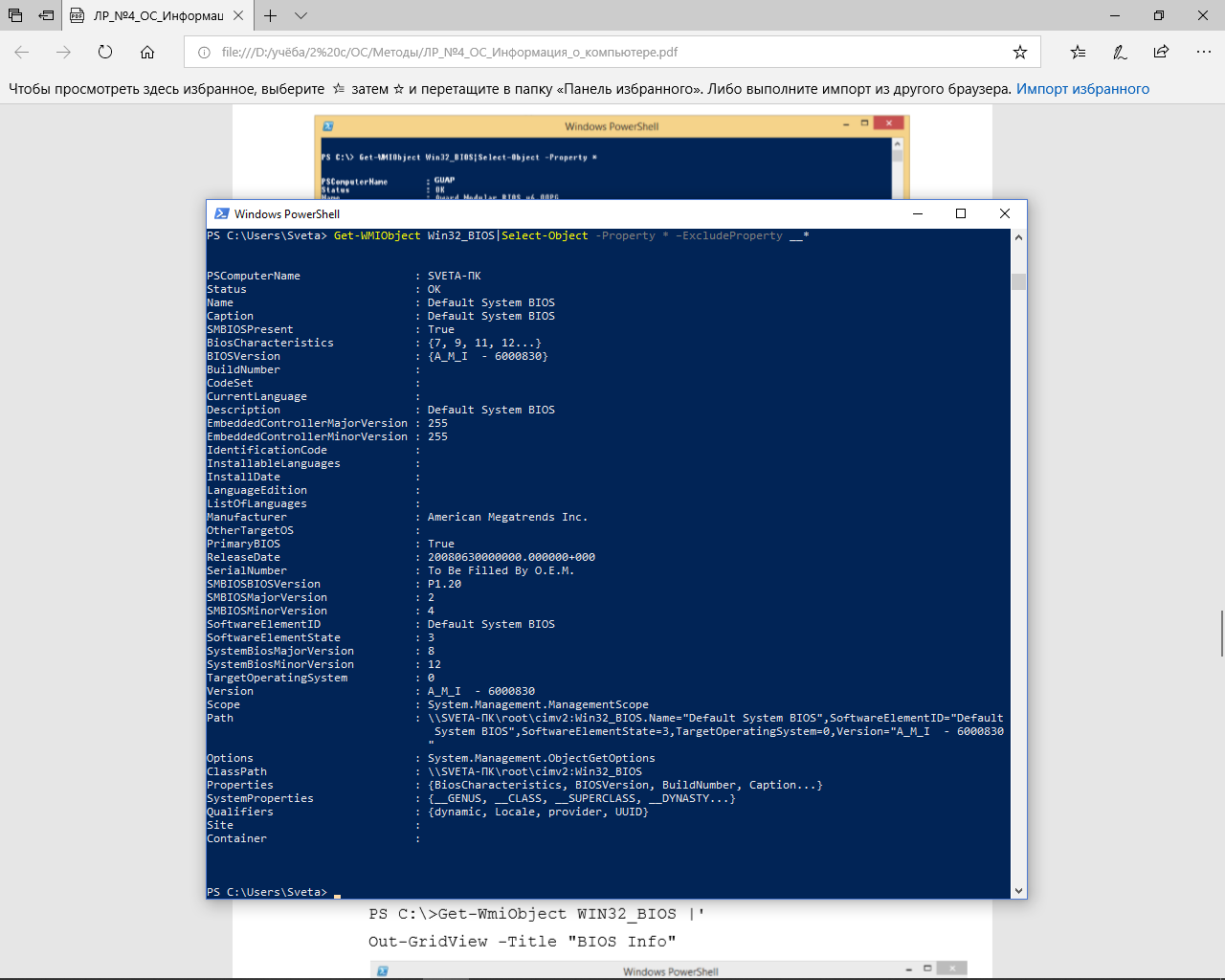Click the SystemBiosMajorVersion property name

tap(280, 651)
